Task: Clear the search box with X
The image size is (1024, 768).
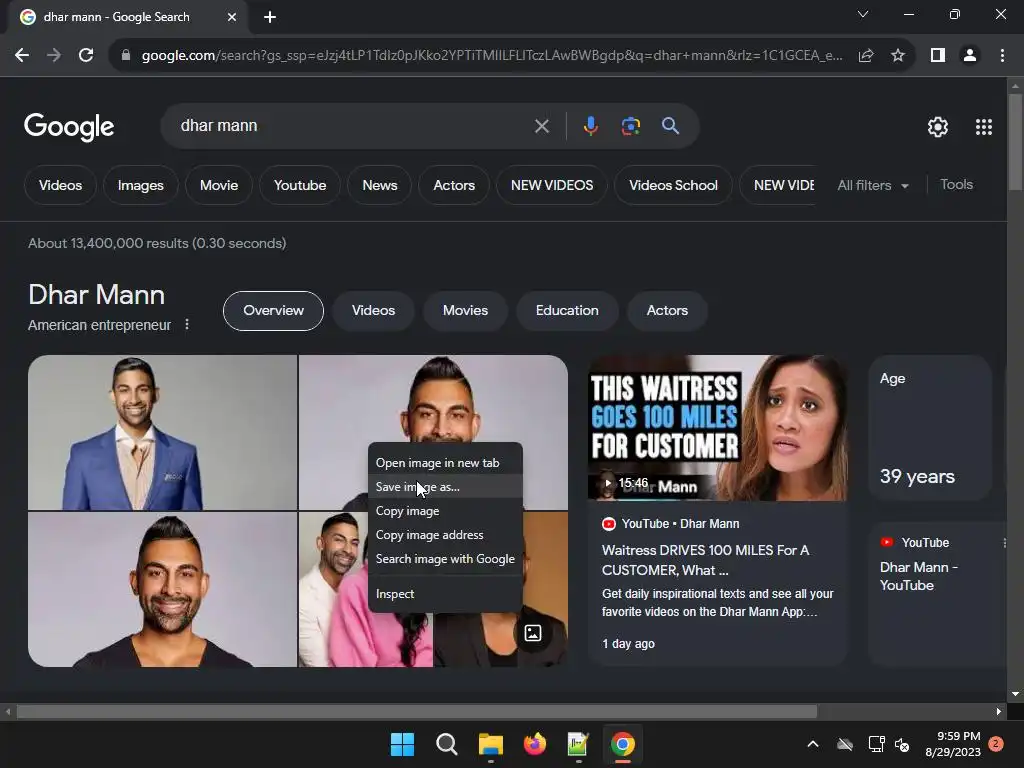Action: tap(541, 126)
